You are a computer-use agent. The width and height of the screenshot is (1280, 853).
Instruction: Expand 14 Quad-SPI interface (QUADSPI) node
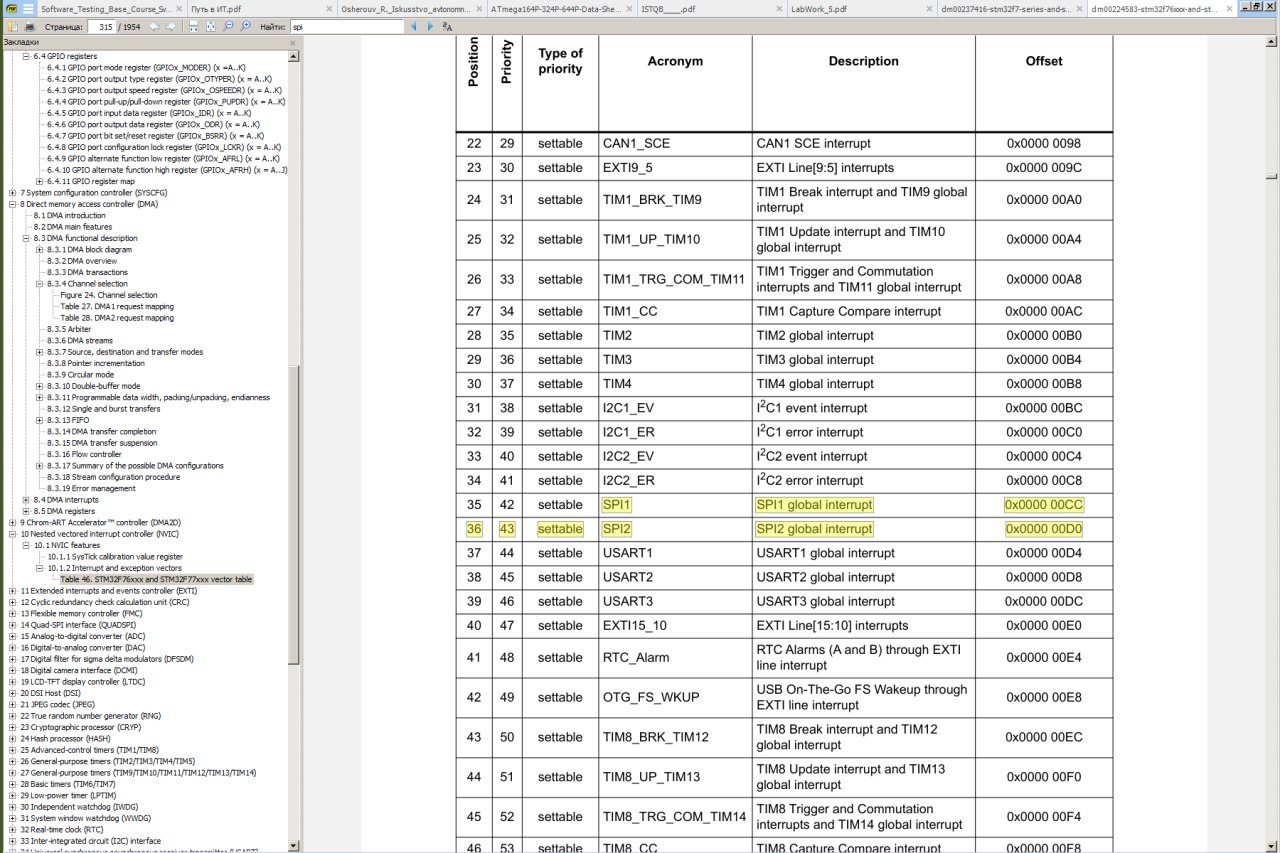tap(12, 625)
